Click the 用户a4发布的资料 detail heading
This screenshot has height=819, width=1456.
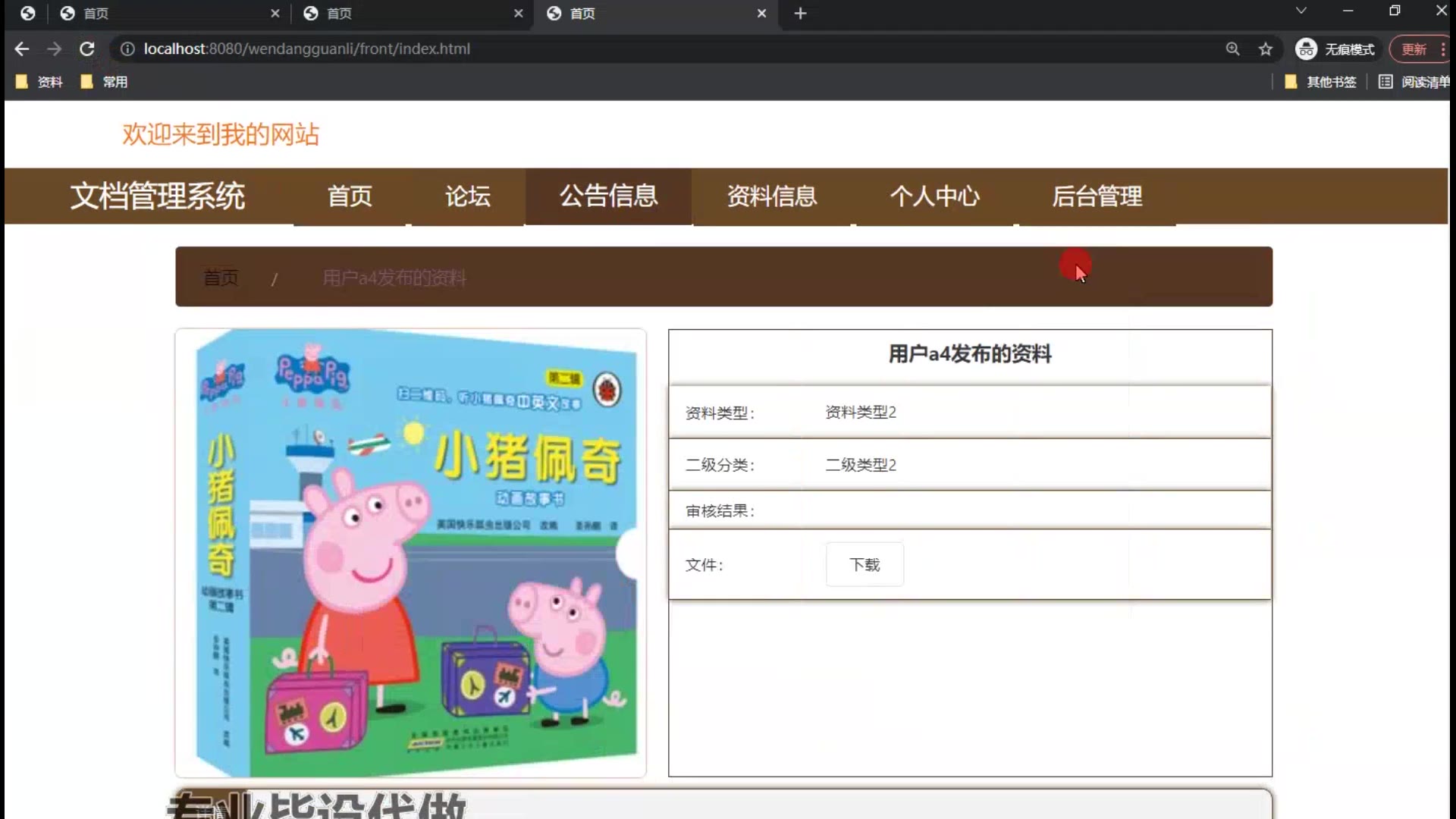click(x=970, y=353)
